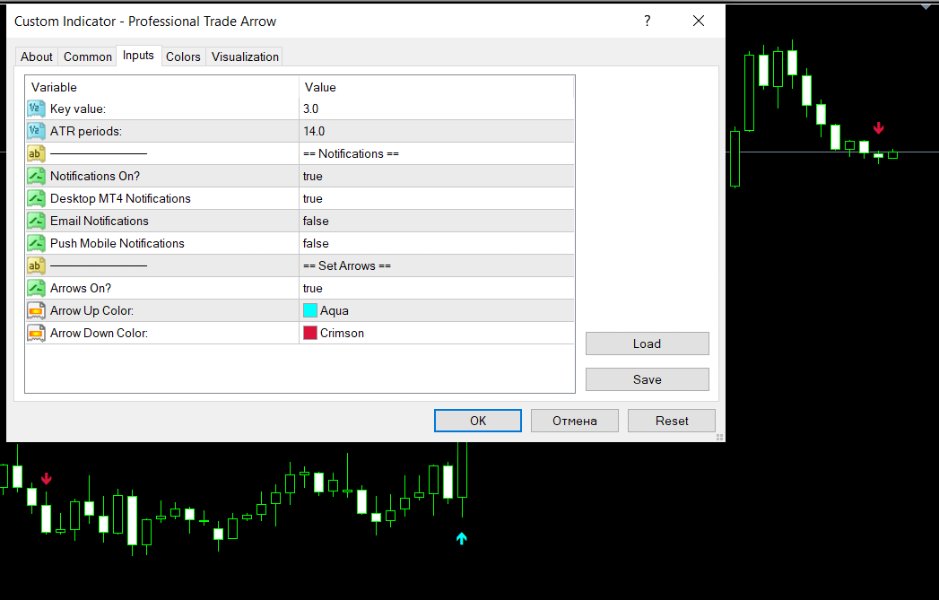Toggle Arrows On? true value
Image resolution: width=939 pixels, height=600 pixels.
tap(437, 288)
